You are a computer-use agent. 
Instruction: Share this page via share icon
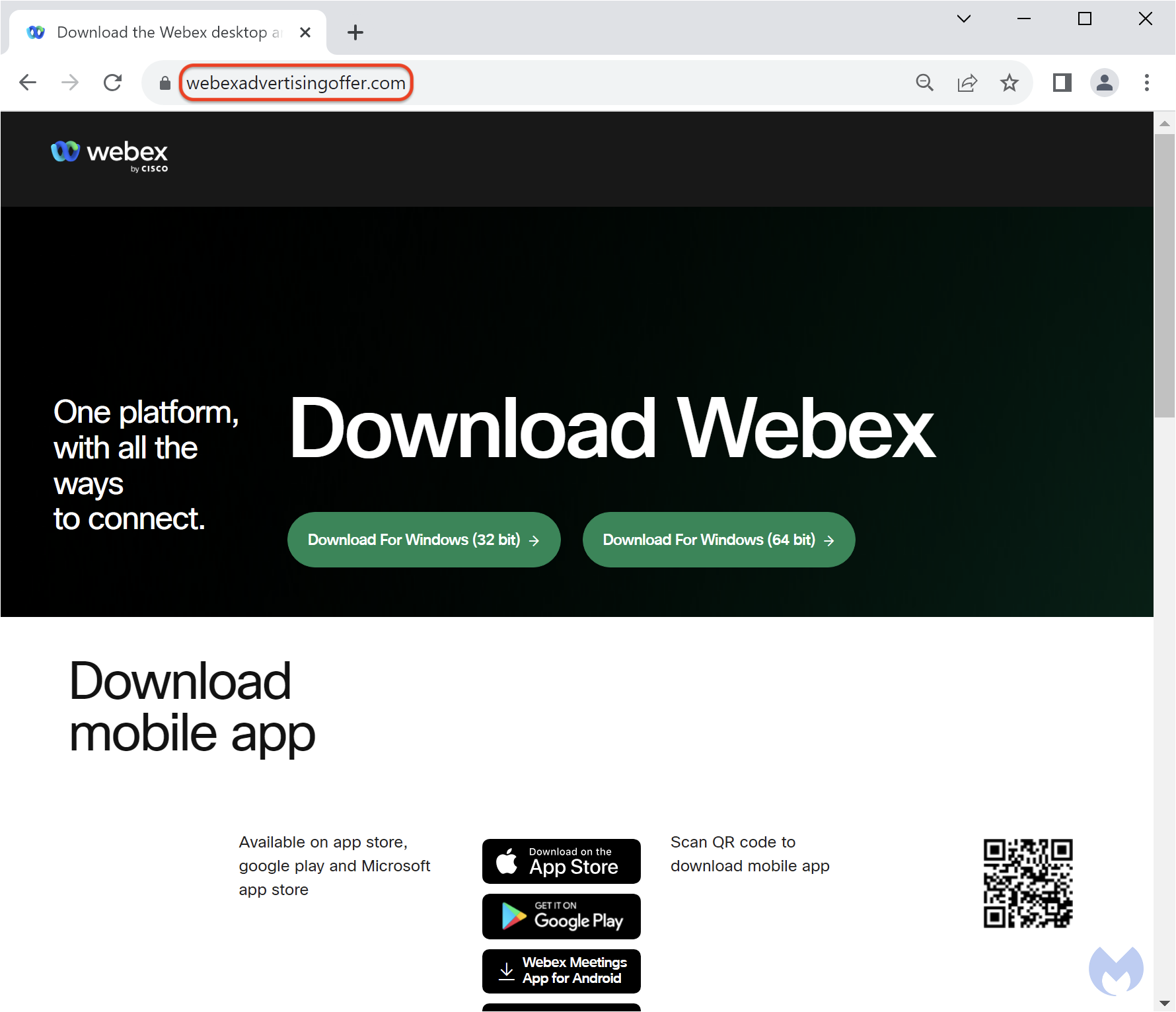[967, 83]
